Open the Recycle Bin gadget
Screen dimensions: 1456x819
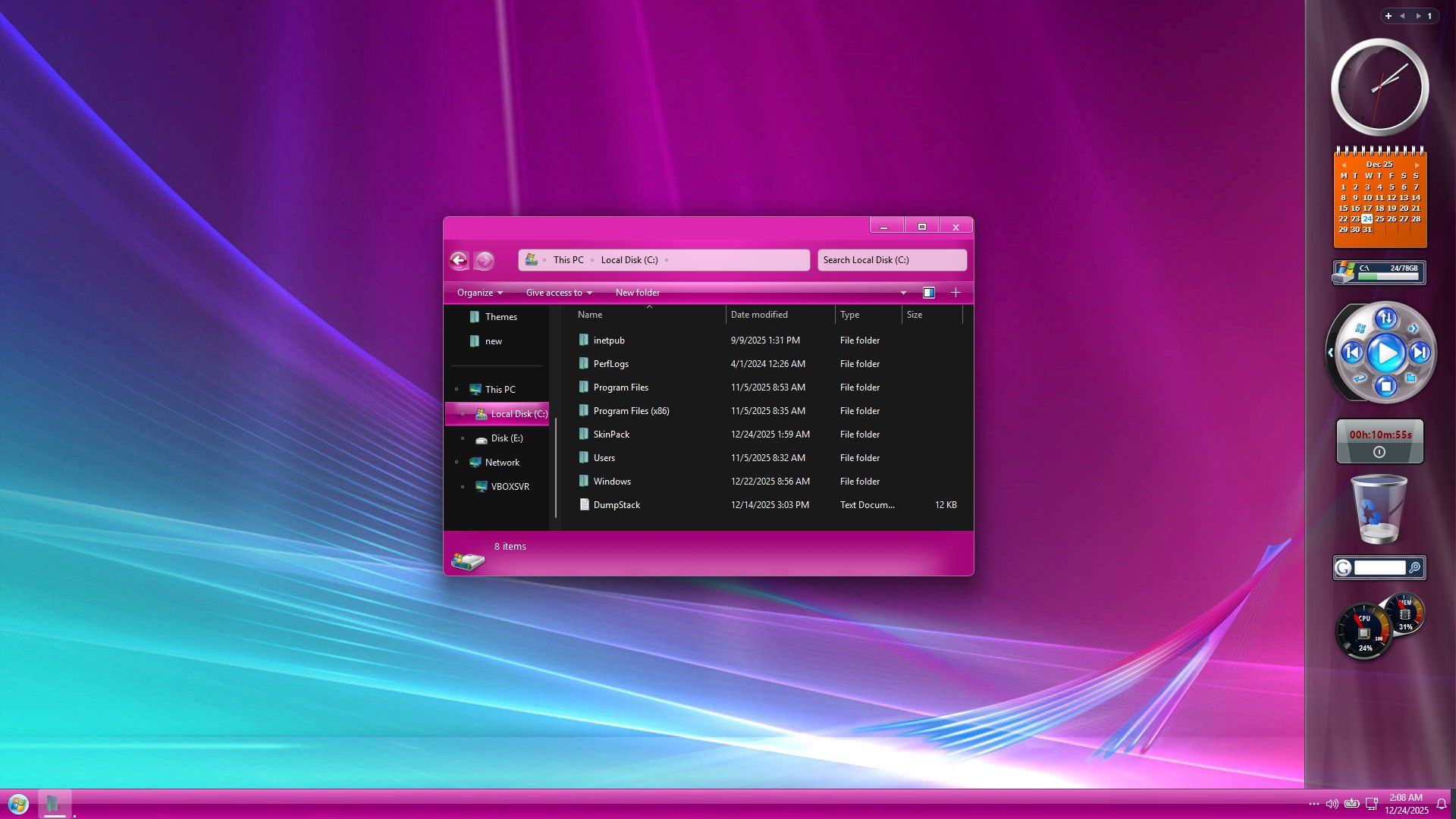point(1379,510)
